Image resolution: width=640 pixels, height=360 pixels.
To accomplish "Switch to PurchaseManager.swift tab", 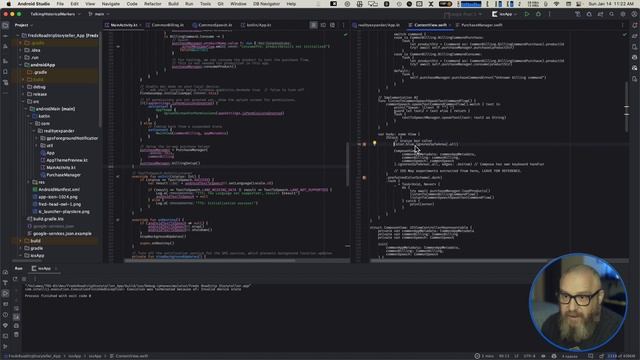I will pyautogui.click(x=482, y=25).
